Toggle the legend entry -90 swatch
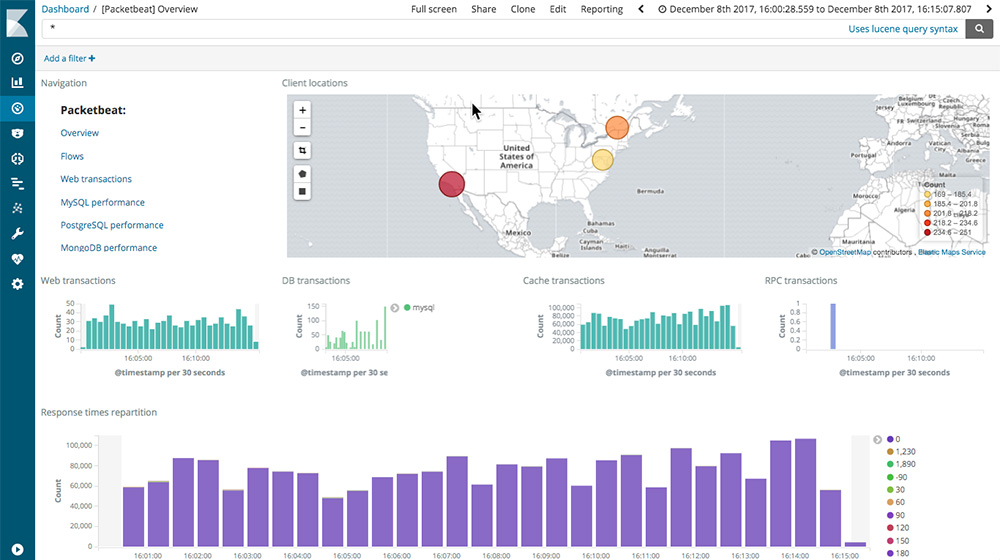The height and width of the screenshot is (560, 1000). point(890,477)
